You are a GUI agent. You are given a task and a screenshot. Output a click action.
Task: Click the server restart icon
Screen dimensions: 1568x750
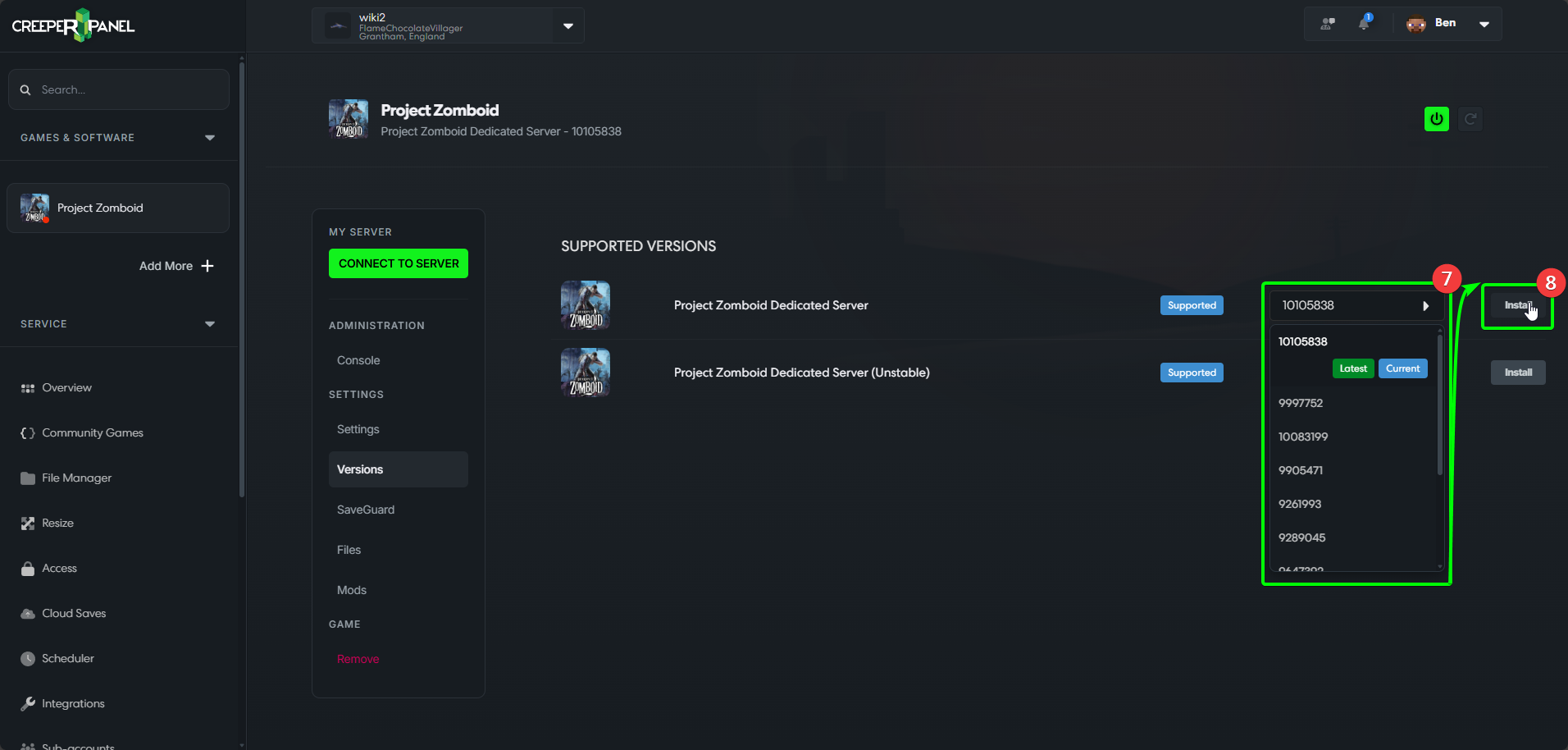(1470, 118)
